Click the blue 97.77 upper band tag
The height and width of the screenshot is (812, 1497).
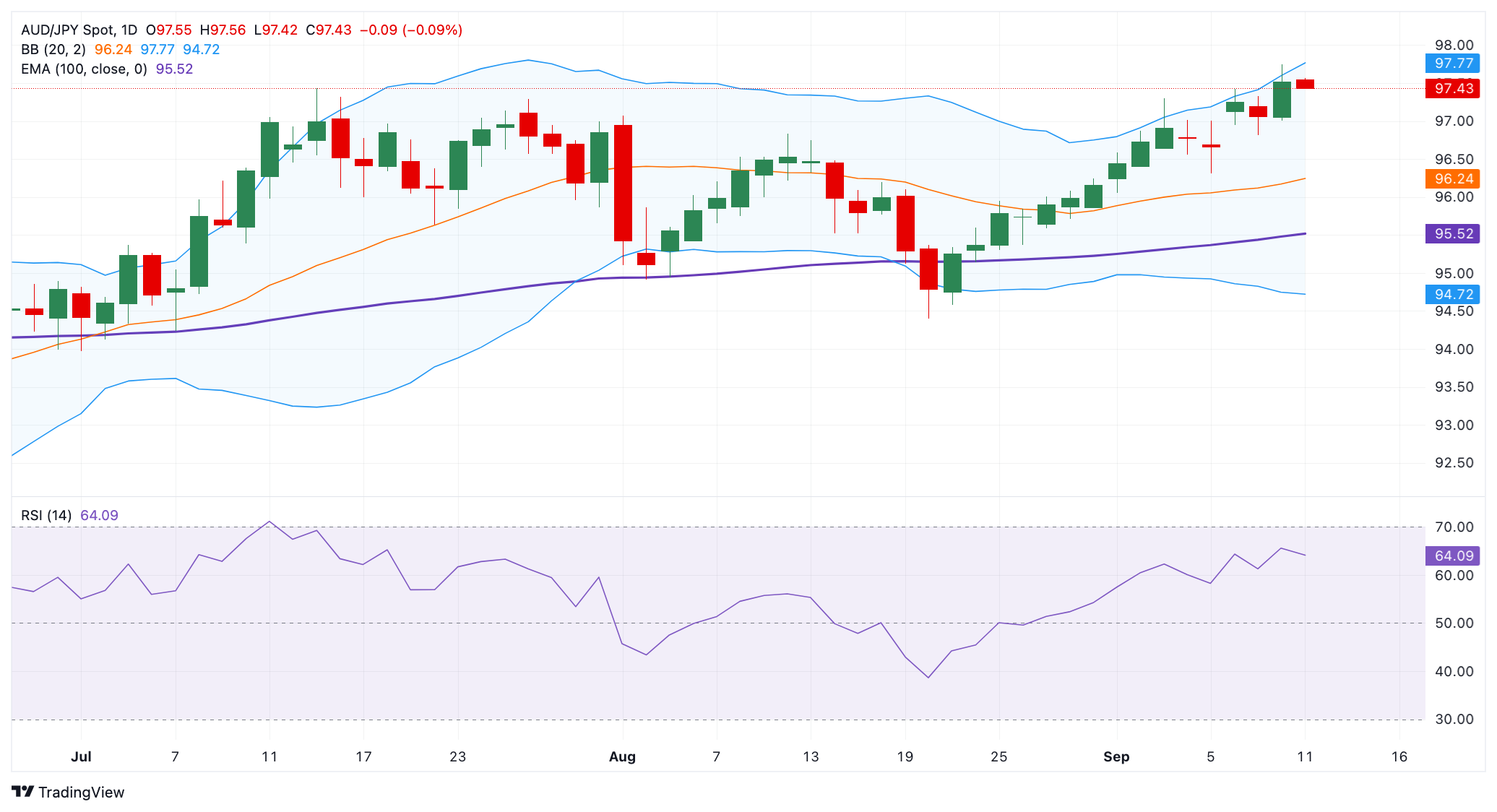(x=1452, y=64)
